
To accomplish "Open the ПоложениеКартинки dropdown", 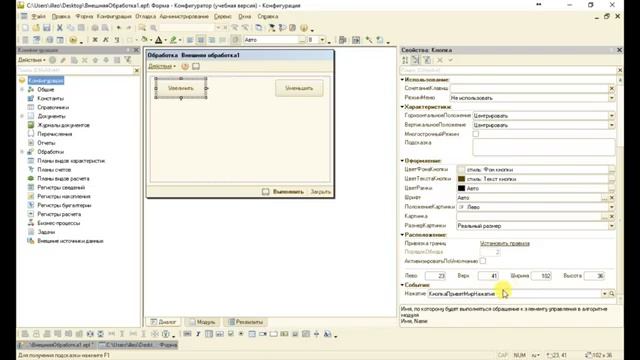I will [611, 207].
